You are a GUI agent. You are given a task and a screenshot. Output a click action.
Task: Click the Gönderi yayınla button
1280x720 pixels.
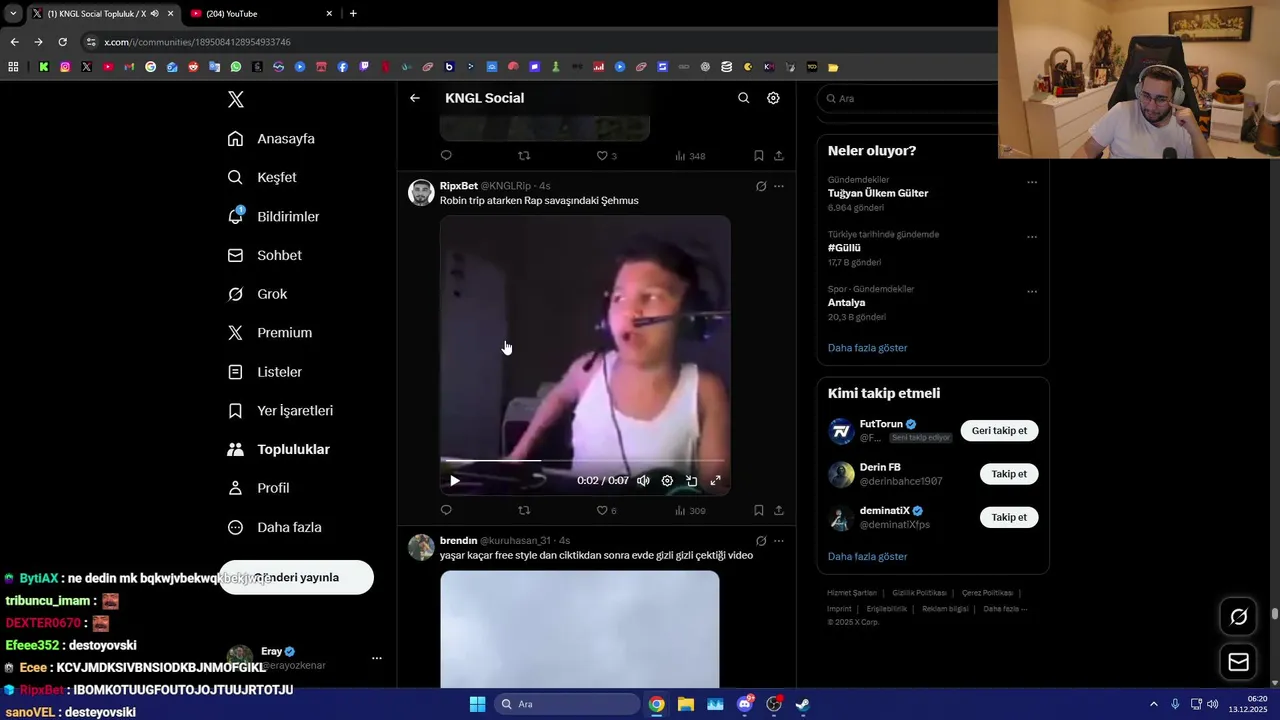[296, 577]
